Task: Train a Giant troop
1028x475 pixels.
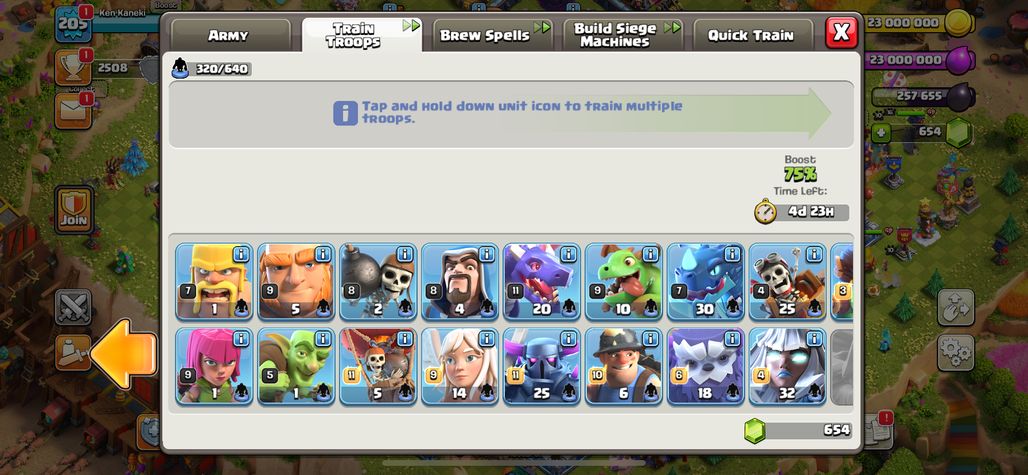Action: 296,281
